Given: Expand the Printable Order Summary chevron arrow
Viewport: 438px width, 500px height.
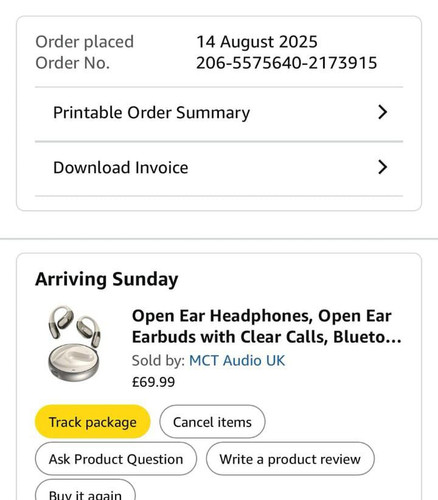Looking at the screenshot, I should coord(383,112).
